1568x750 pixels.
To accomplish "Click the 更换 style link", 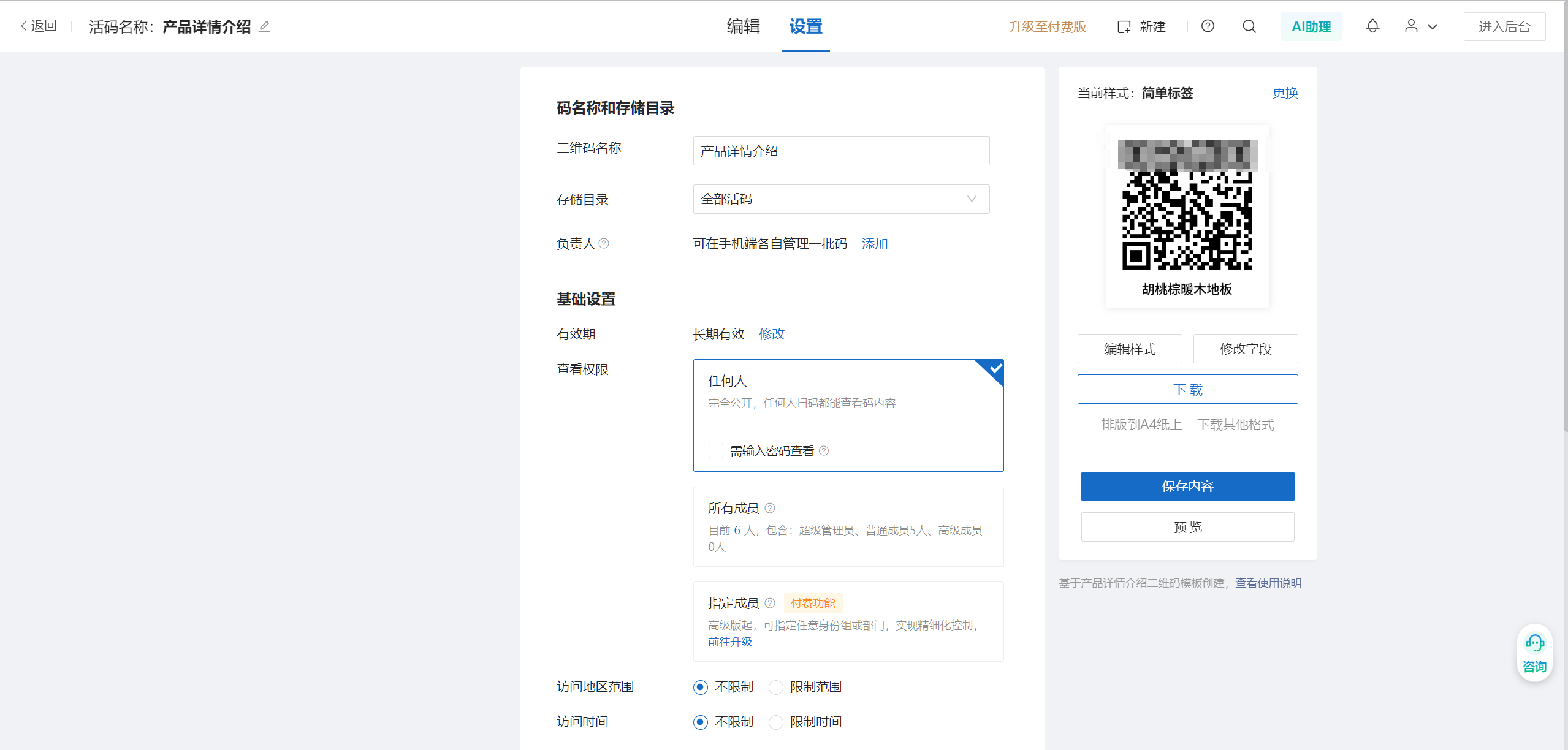I will [1285, 93].
